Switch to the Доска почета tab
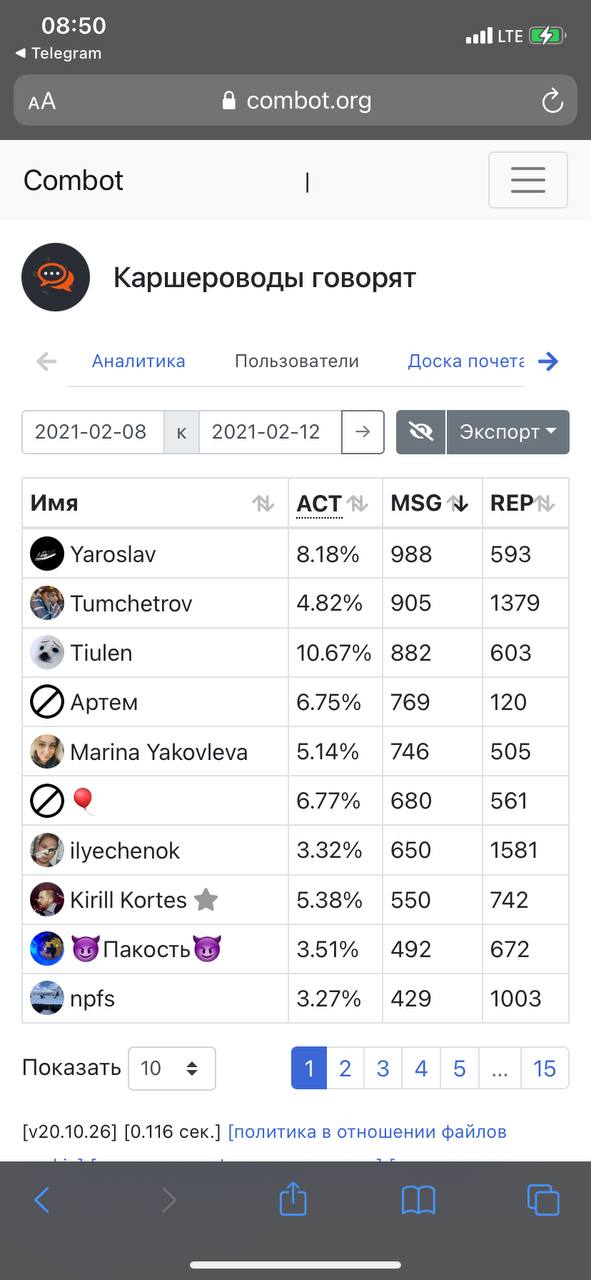This screenshot has width=591, height=1280. [x=466, y=361]
